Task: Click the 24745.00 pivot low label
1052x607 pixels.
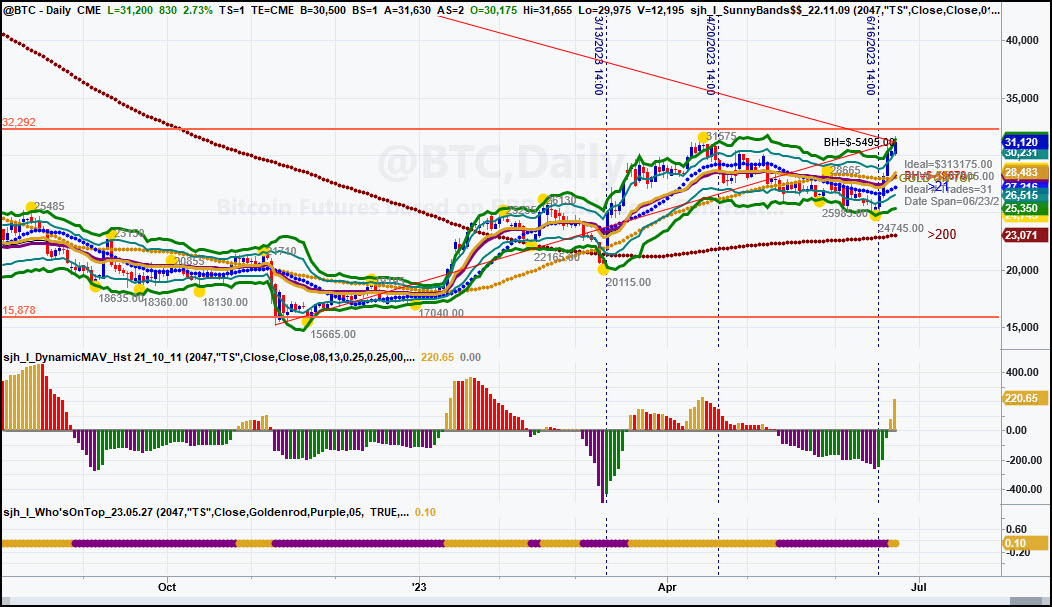Action: pos(900,228)
